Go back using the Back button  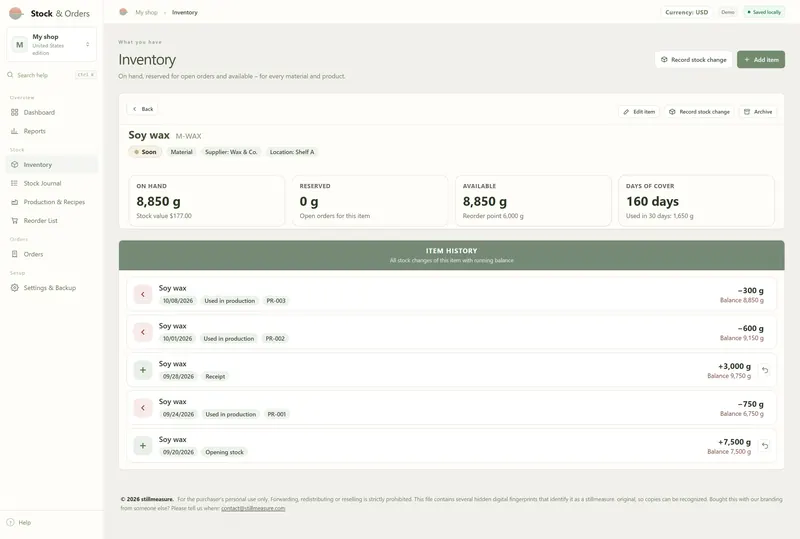(142, 109)
